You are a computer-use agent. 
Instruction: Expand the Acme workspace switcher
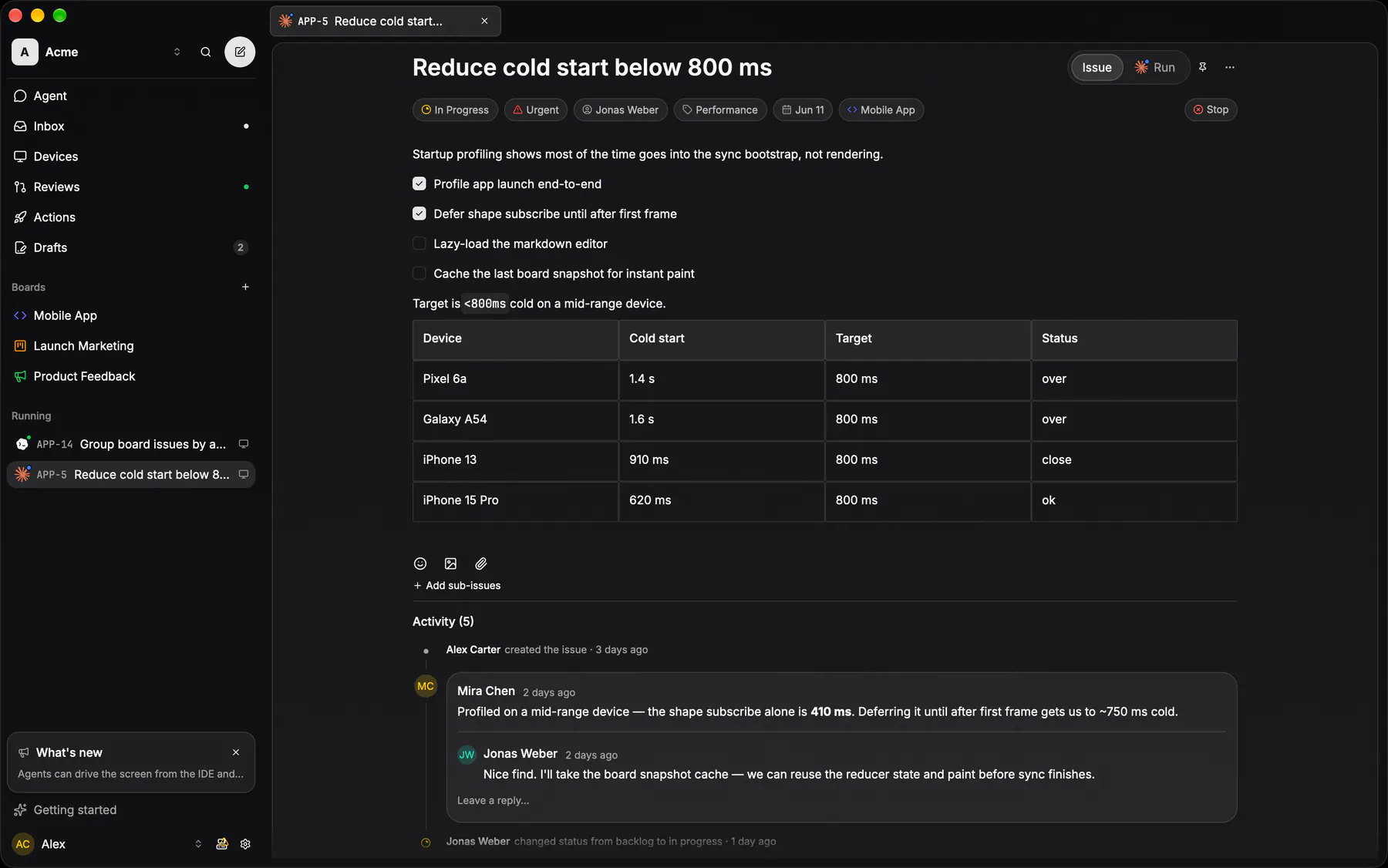[x=177, y=52]
